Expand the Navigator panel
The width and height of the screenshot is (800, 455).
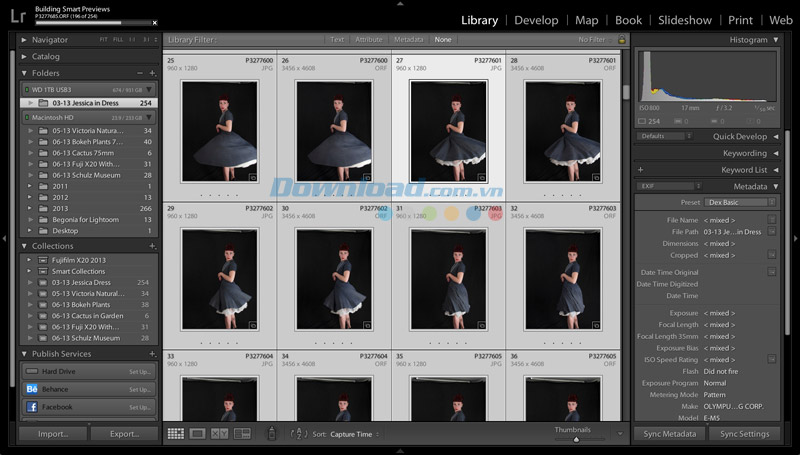point(24,40)
